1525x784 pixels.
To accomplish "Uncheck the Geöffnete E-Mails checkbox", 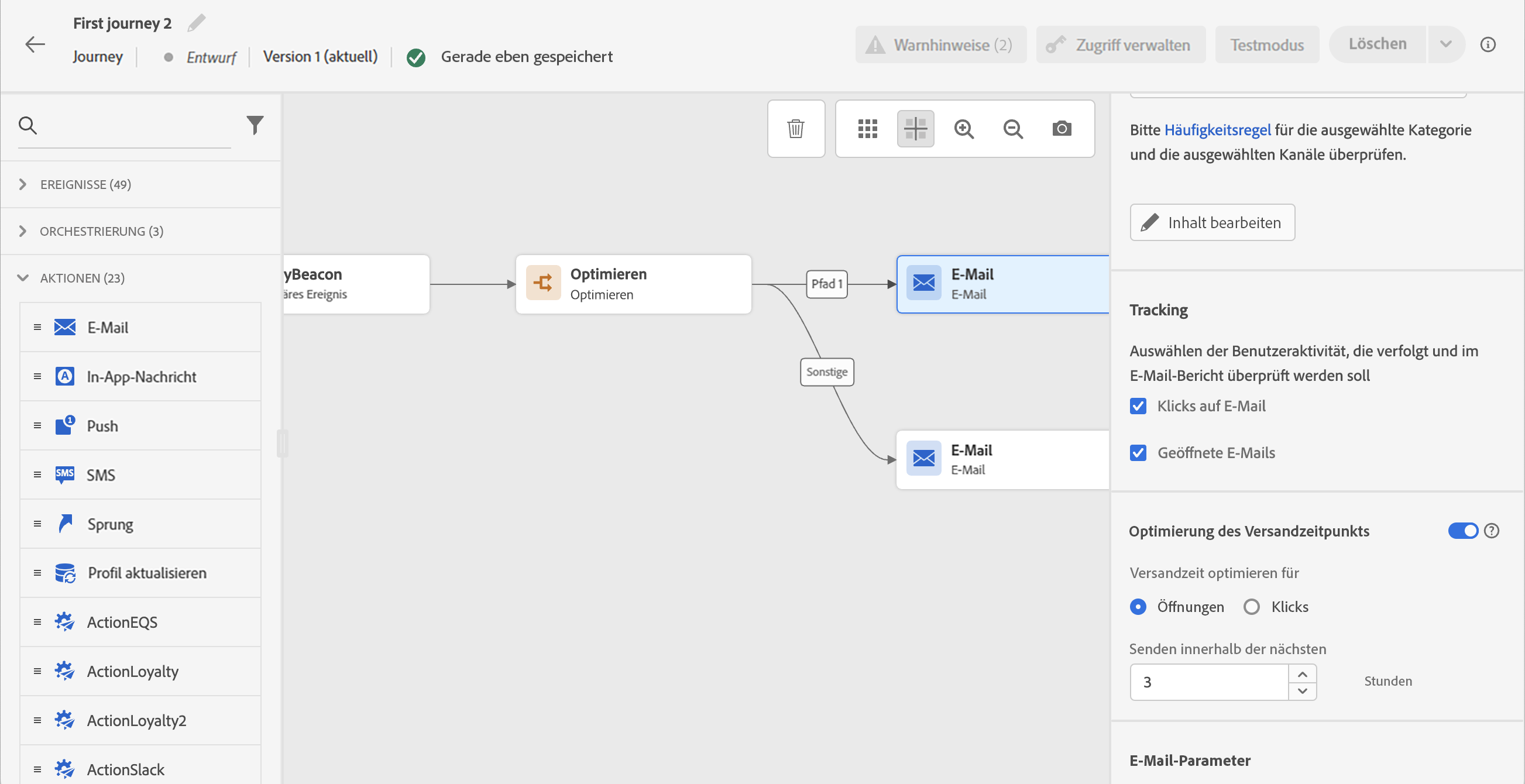I will pos(1138,453).
